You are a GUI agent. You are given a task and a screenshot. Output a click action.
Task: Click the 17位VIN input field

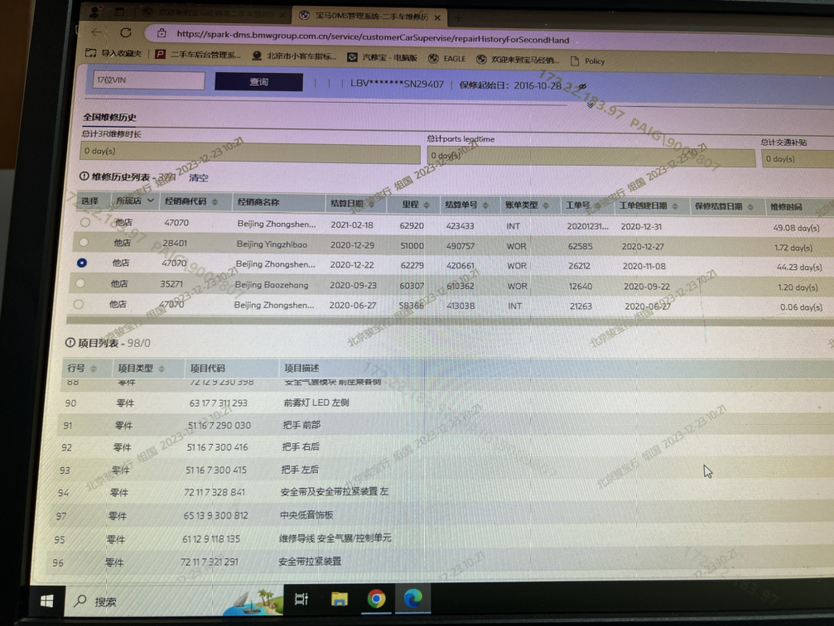149,80
